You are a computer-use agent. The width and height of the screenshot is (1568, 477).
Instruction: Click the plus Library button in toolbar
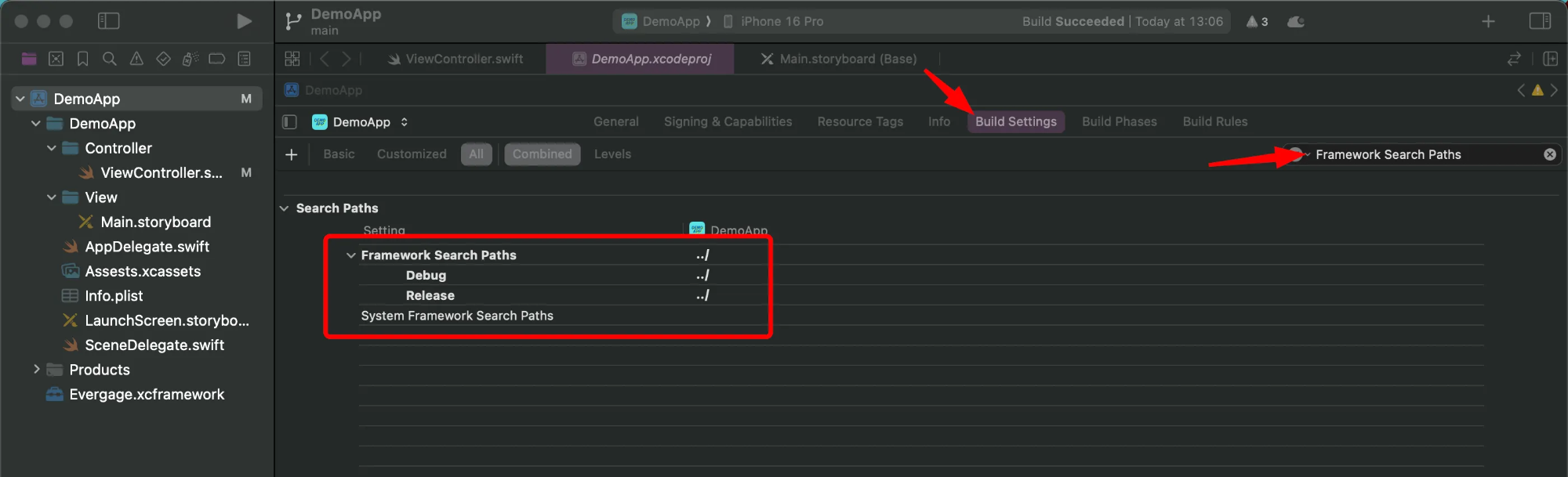[x=1488, y=21]
